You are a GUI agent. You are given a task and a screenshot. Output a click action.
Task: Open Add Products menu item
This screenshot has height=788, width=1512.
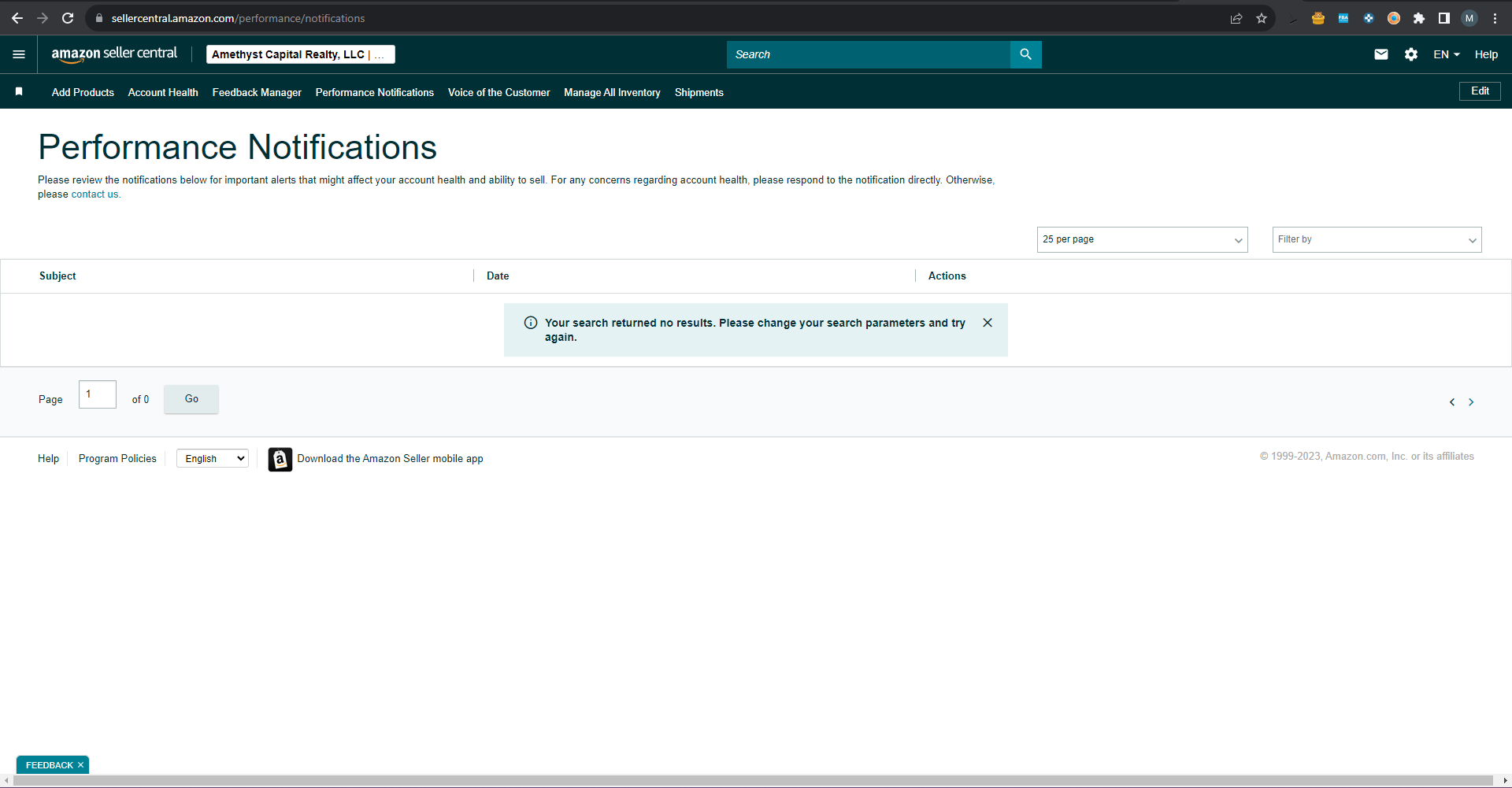(x=83, y=92)
